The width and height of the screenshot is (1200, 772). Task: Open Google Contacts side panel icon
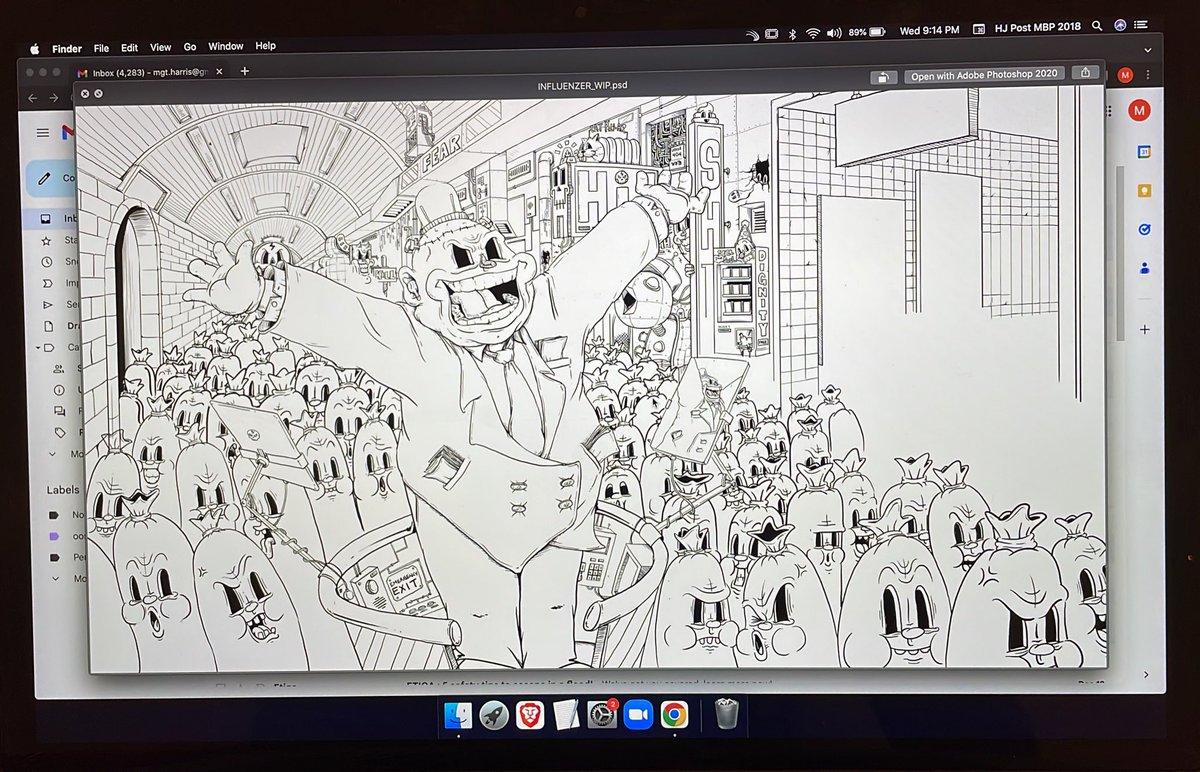1144,268
